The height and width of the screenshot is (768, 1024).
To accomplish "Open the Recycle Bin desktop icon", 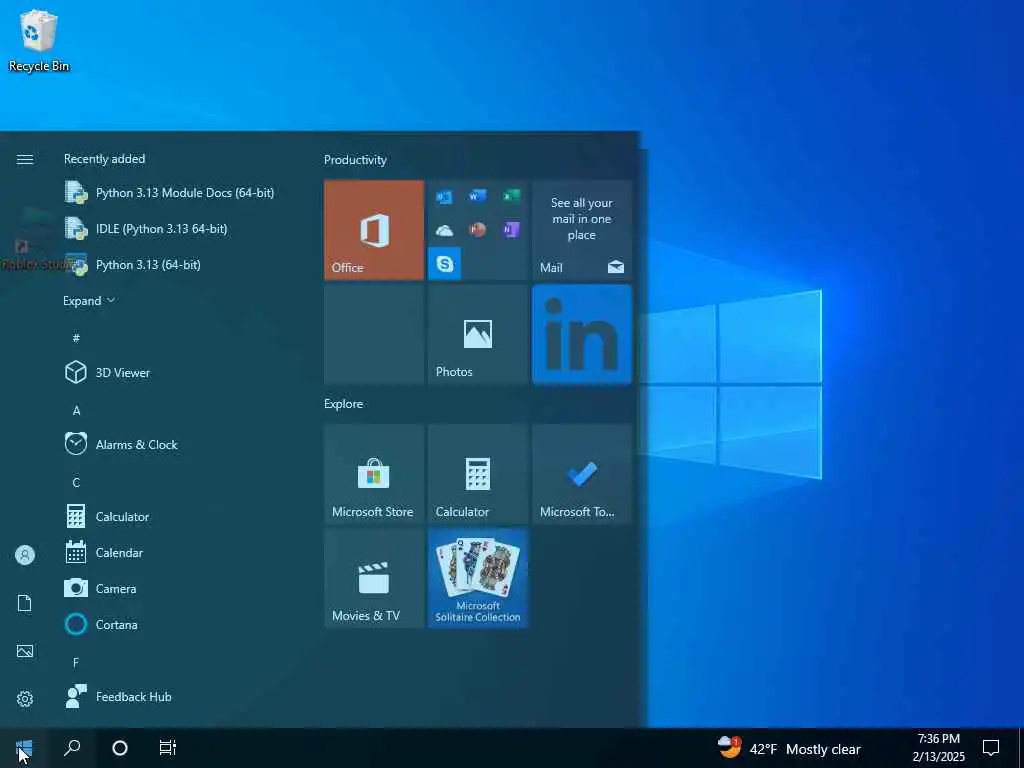I will 39,40.
